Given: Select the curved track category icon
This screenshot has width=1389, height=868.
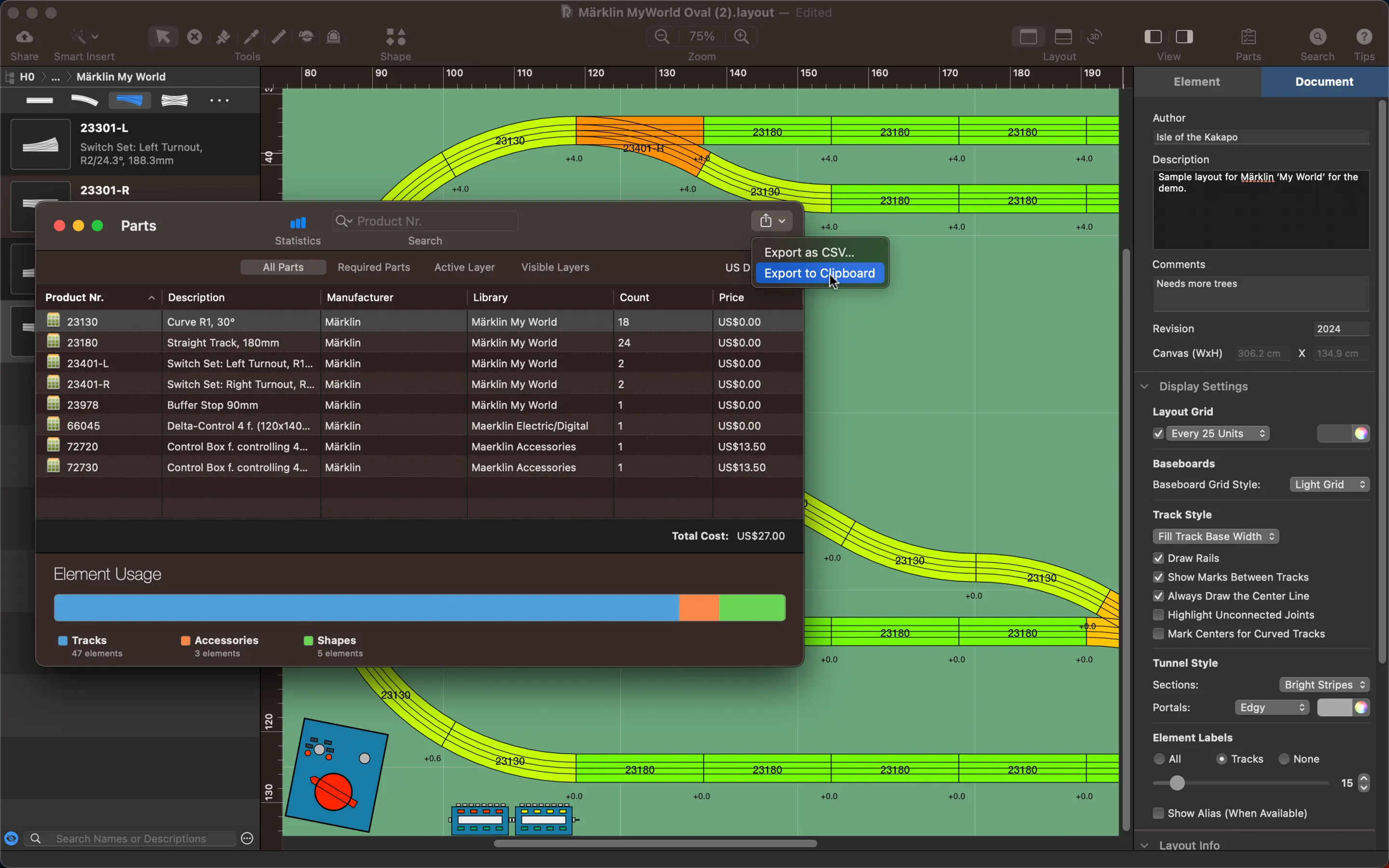Looking at the screenshot, I should pos(84,100).
